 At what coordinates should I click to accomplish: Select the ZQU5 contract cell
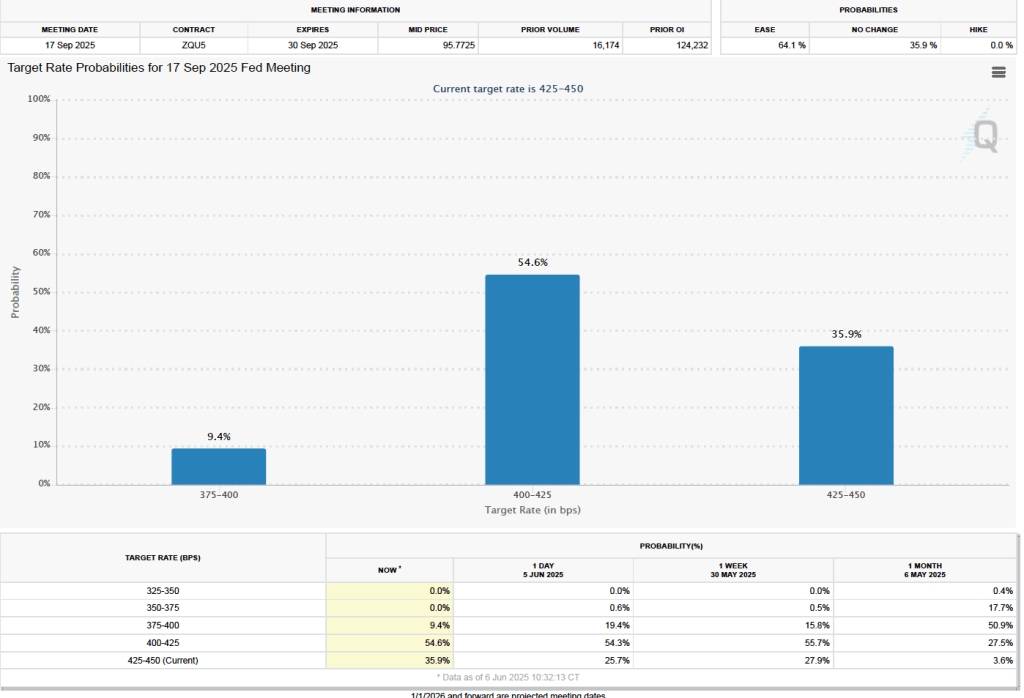tap(193, 45)
